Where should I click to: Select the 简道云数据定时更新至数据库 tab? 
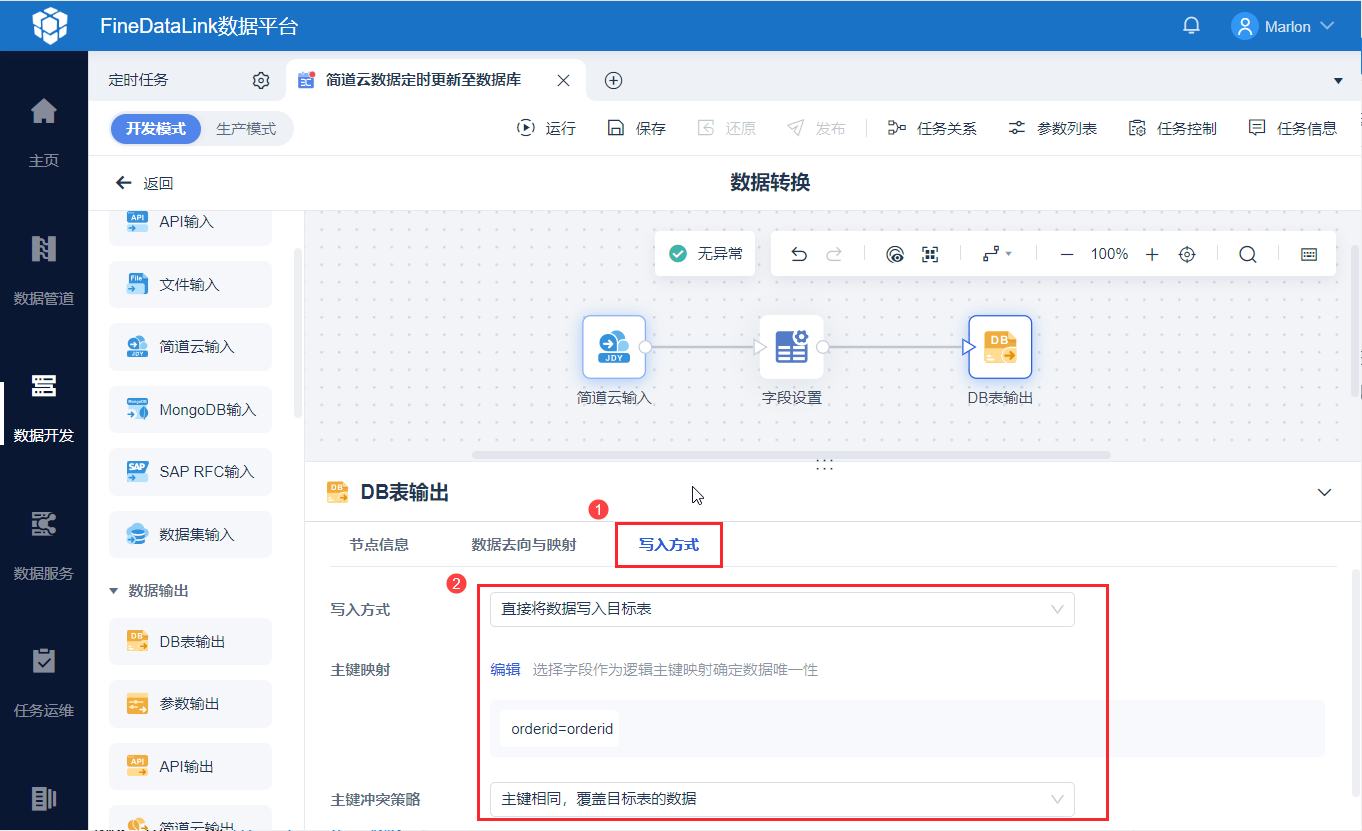pyautogui.click(x=423, y=80)
